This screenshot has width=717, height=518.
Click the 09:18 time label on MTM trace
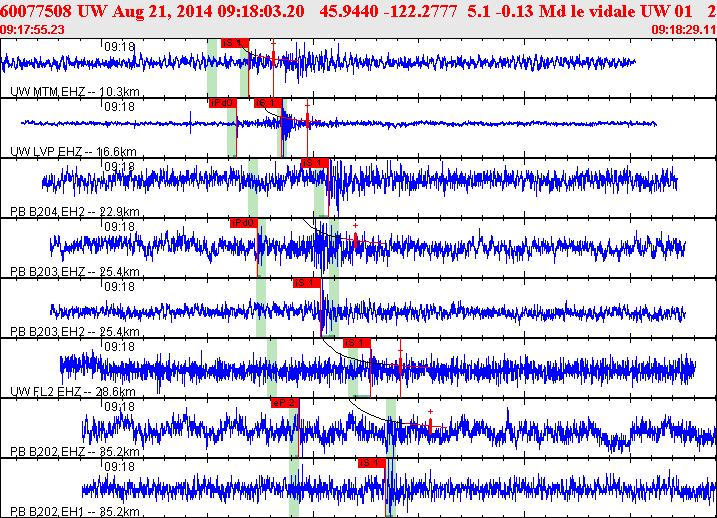pyautogui.click(x=119, y=47)
